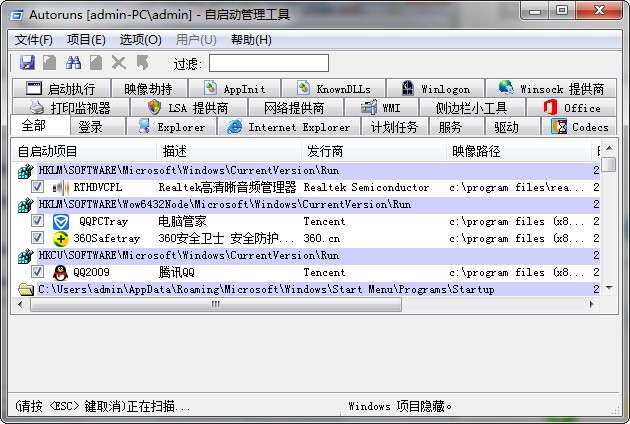Sort by the 映像路径 column header

point(519,151)
